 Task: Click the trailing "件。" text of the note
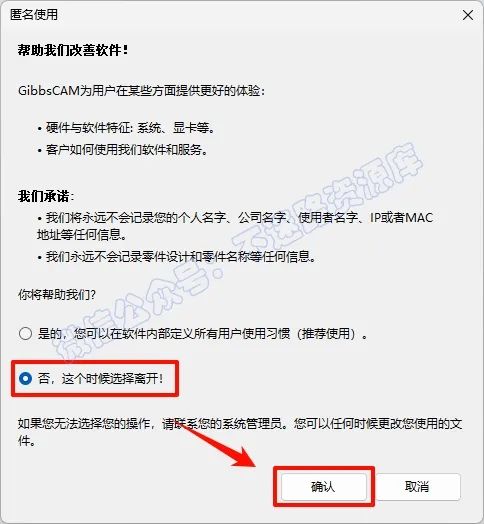(27, 441)
